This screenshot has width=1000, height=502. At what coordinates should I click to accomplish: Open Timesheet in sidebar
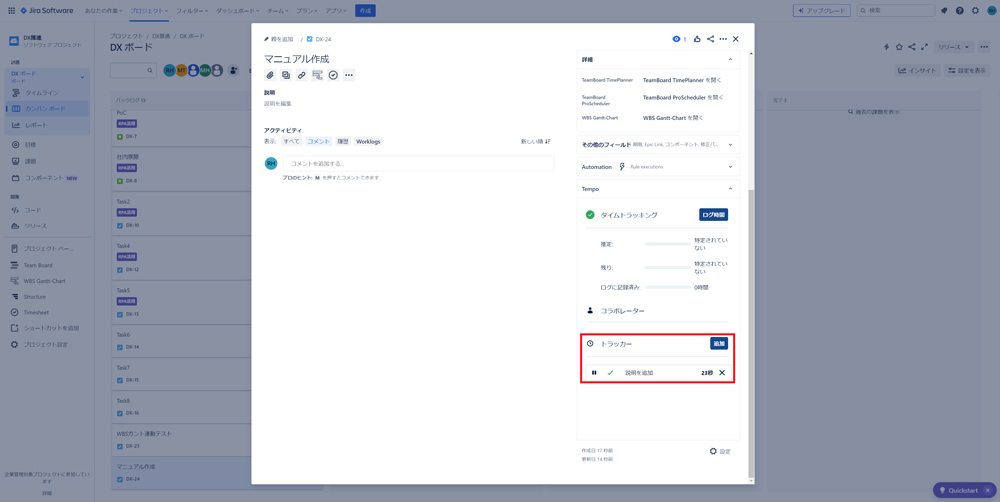[x=36, y=313]
